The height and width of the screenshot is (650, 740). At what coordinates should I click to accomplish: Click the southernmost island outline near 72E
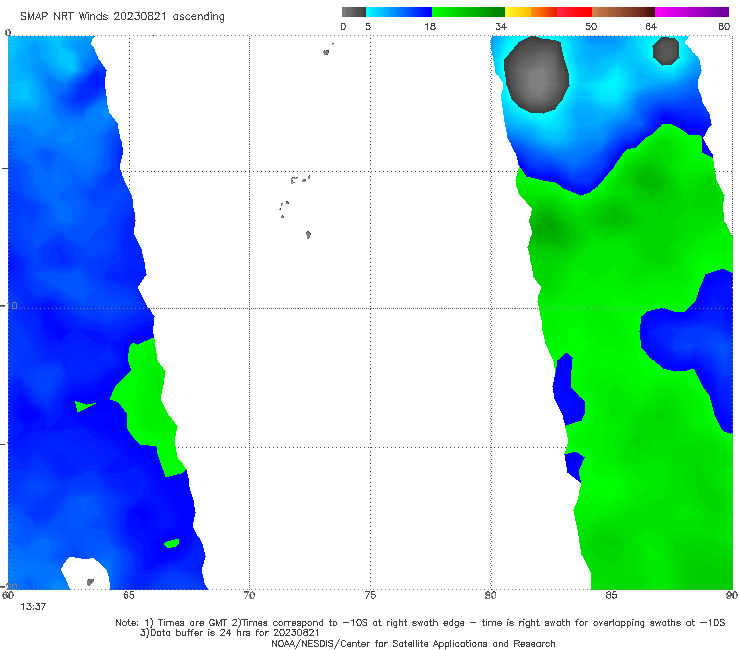click(308, 235)
